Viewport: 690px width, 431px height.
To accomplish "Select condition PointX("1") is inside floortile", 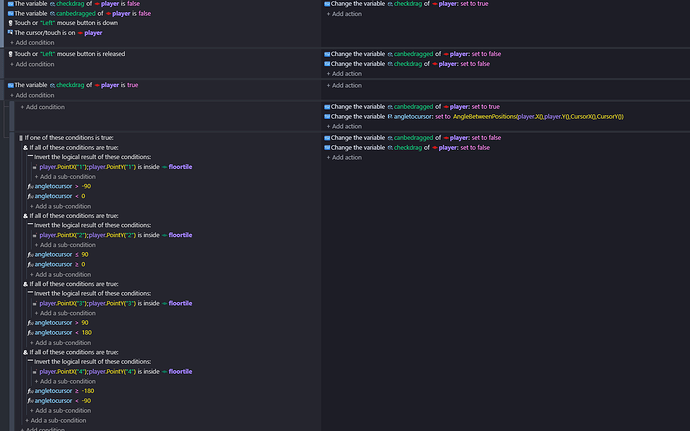I will [112, 167].
